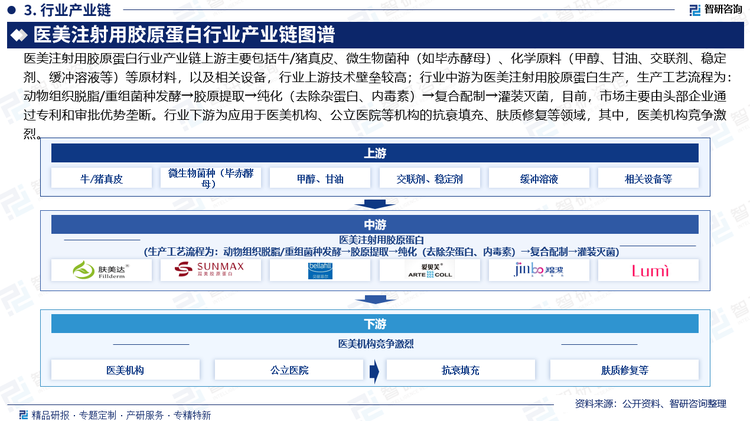Screen dimensions: 750x421
Task: Click the introductory paragraph text
Action: (x=375, y=96)
